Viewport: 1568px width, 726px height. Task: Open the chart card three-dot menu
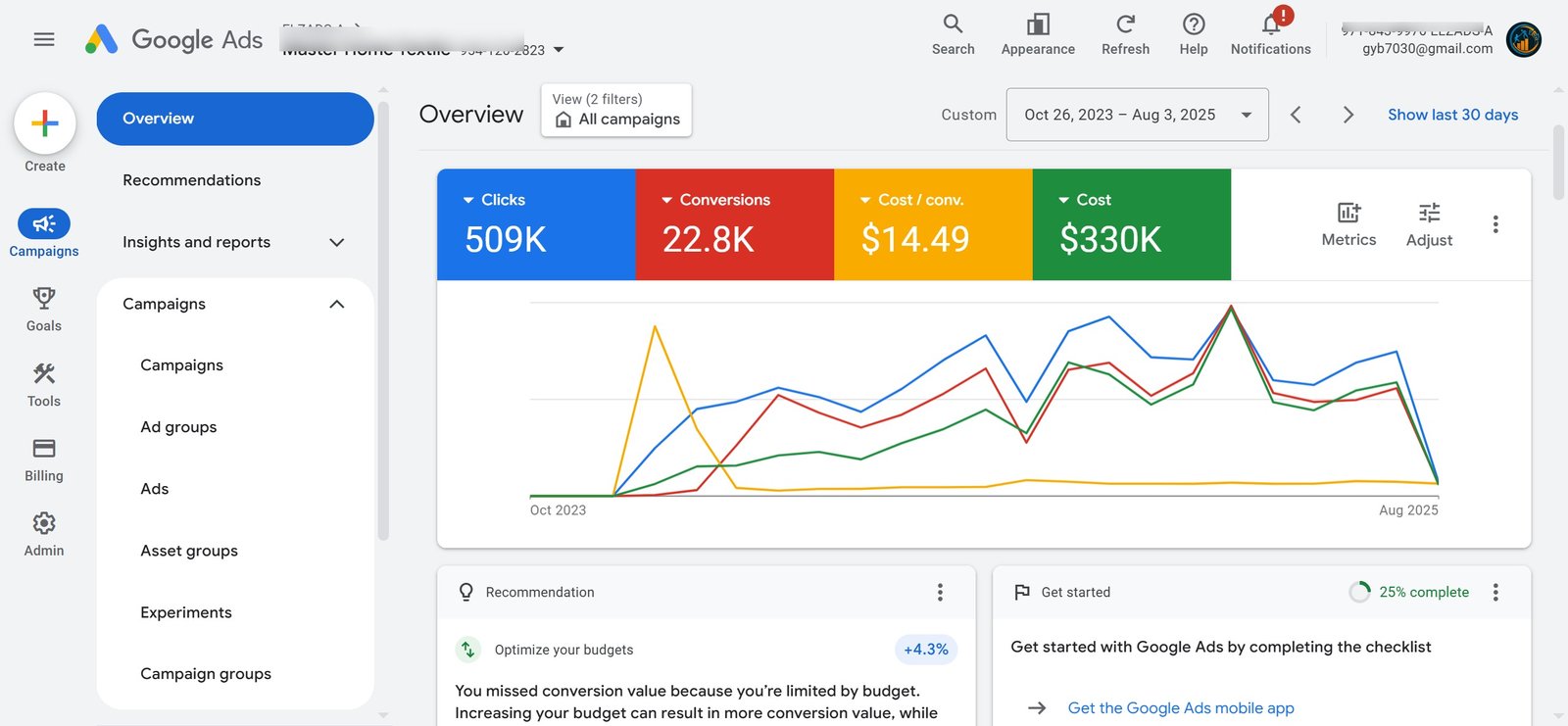pyautogui.click(x=1495, y=224)
